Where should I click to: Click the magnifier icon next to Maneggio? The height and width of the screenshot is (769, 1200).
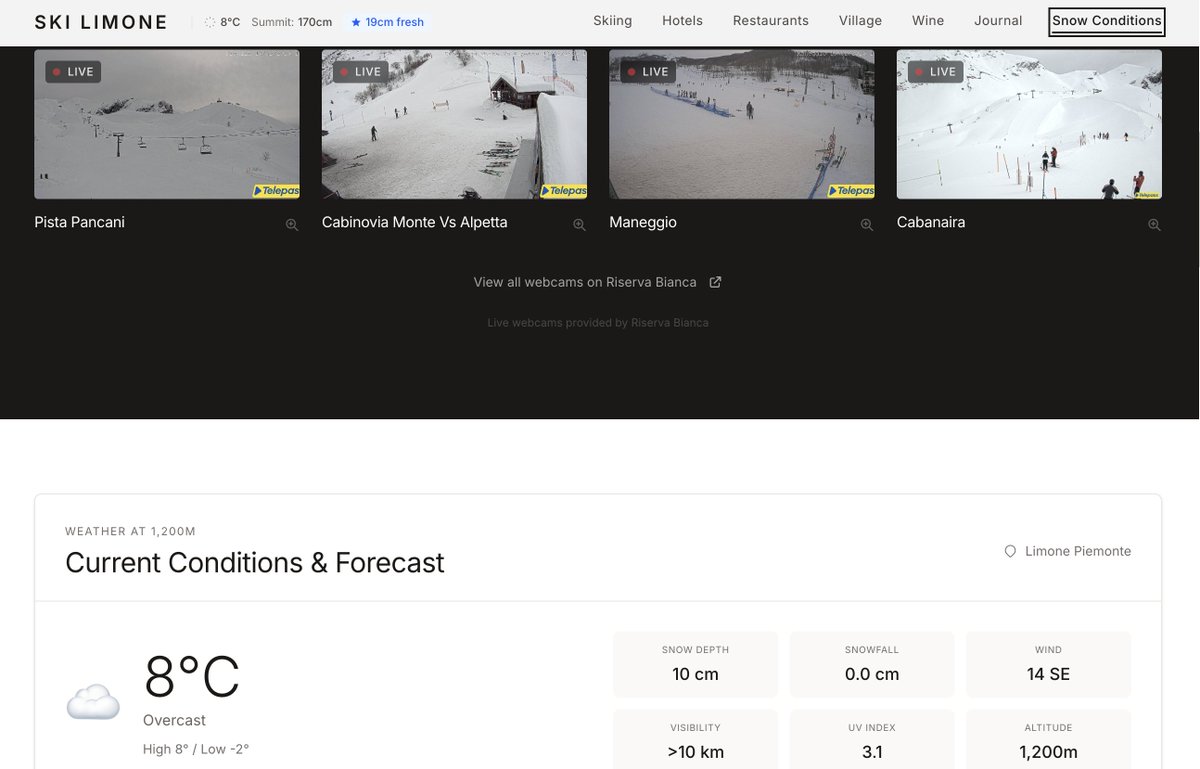(x=867, y=225)
